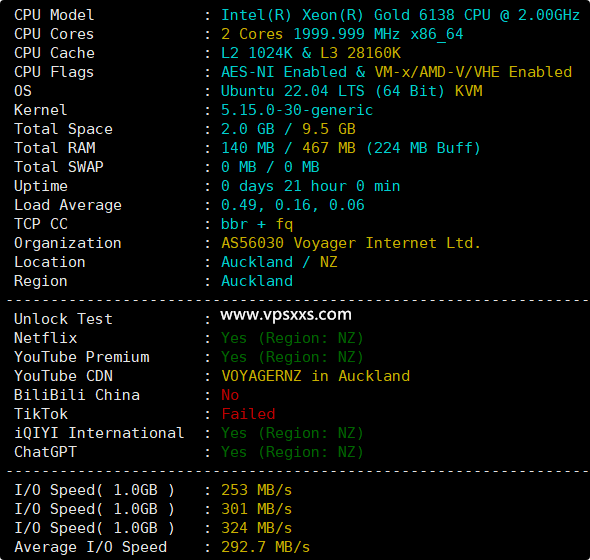Select the CPU Cache L3 28160K value

pyautogui.click(x=360, y=53)
